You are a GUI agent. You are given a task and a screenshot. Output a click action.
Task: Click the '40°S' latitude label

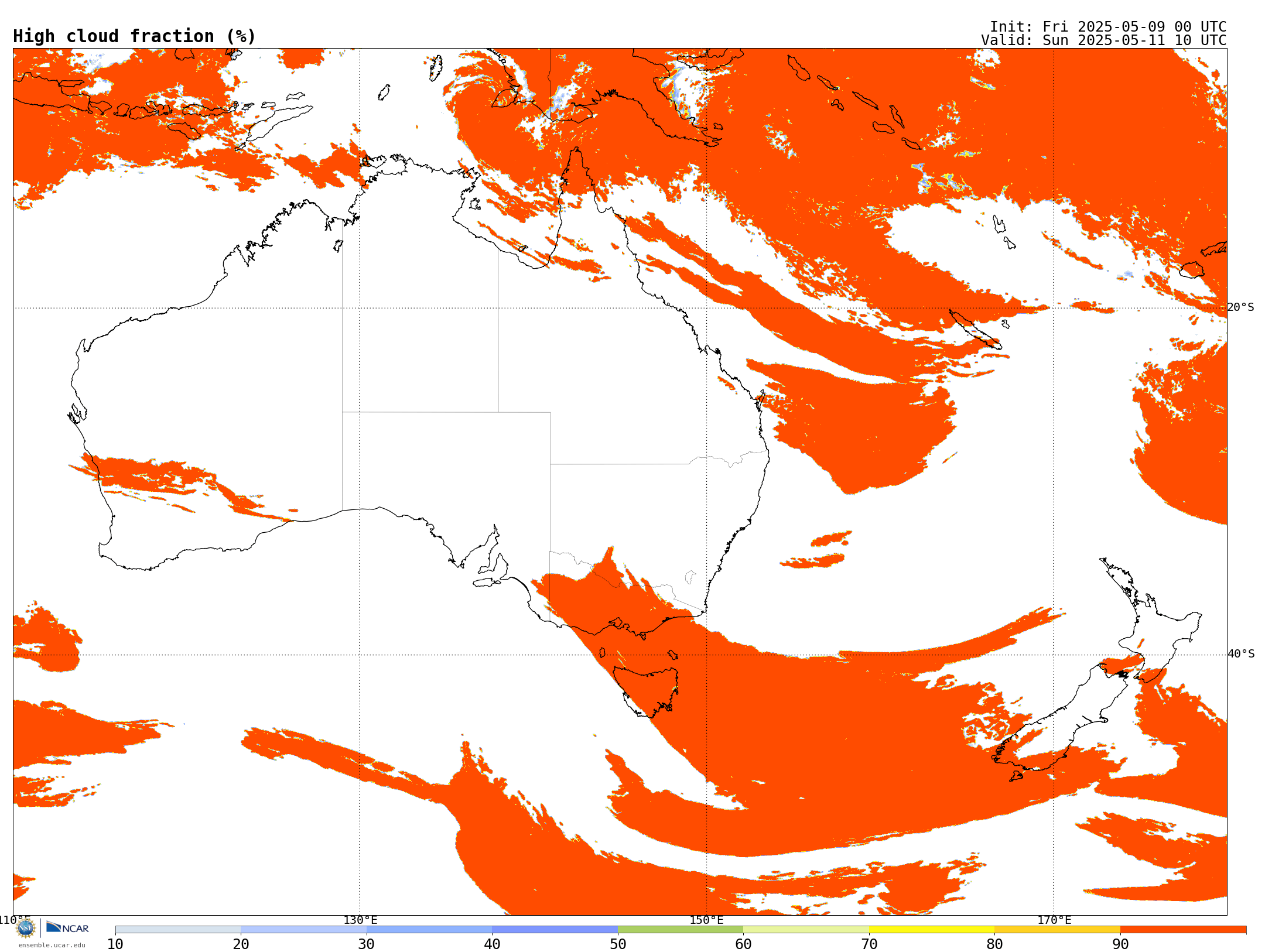coord(1241,654)
